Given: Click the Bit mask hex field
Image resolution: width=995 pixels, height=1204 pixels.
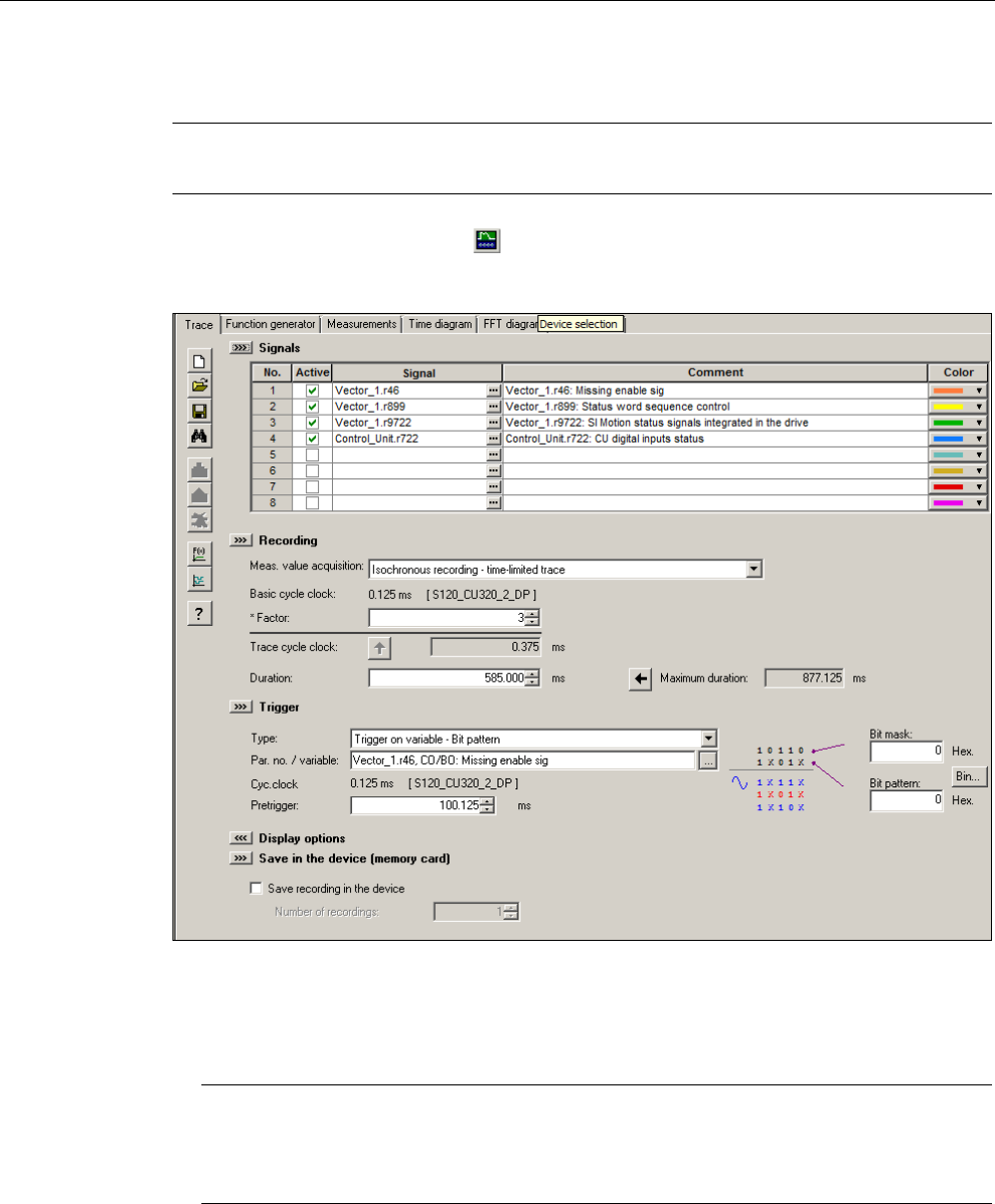Looking at the screenshot, I should tap(906, 751).
